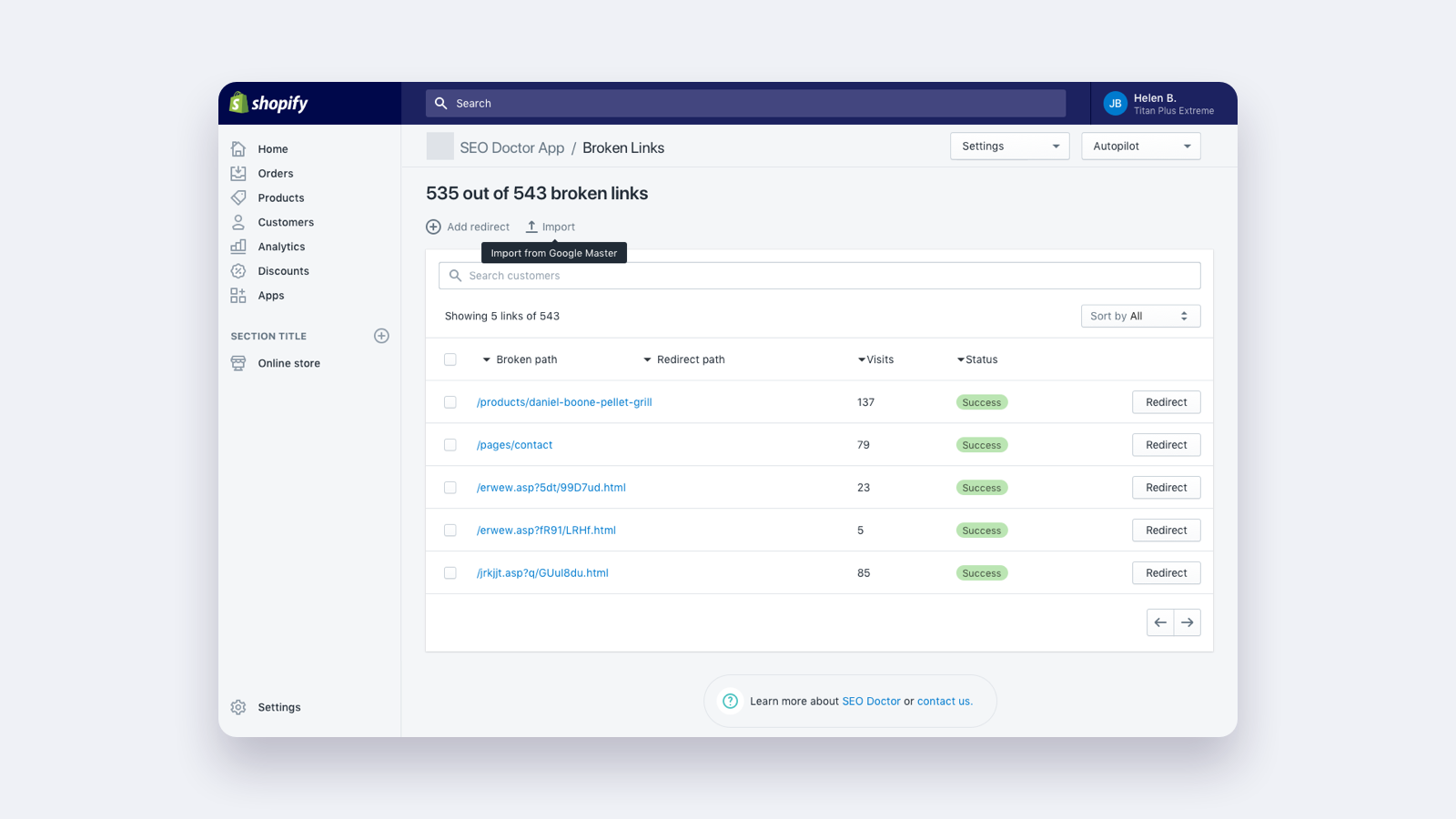
Task: Check the /pages/contact row checkbox
Action: tap(450, 445)
